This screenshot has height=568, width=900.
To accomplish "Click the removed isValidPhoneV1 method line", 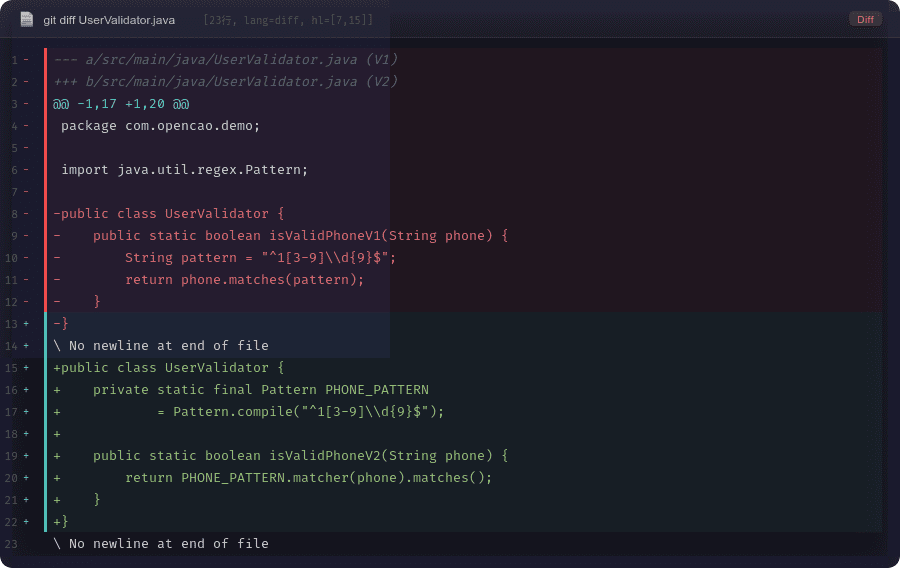I will pyautogui.click(x=281, y=236).
